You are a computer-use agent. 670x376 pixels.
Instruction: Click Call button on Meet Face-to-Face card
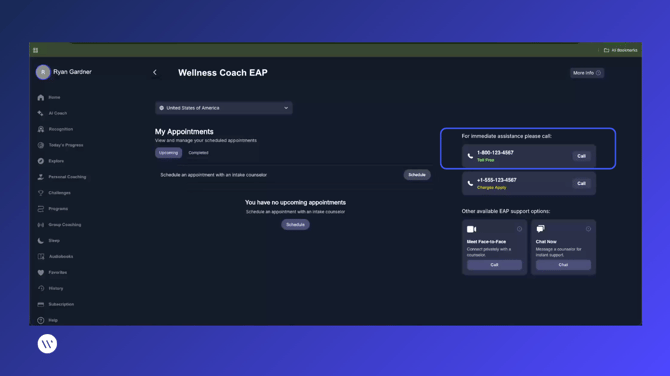coord(494,265)
